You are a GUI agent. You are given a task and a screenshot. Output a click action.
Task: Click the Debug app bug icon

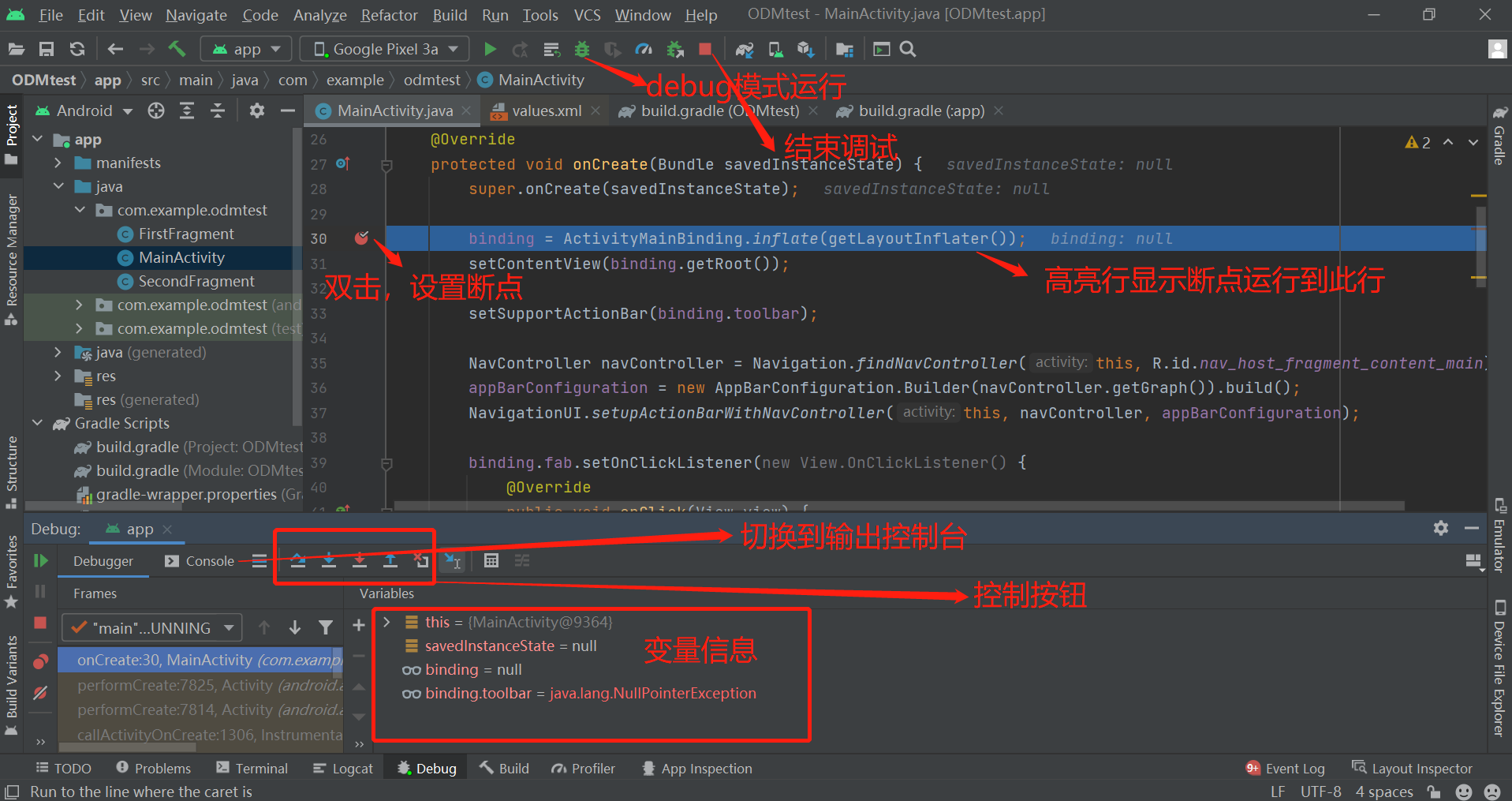point(582,50)
